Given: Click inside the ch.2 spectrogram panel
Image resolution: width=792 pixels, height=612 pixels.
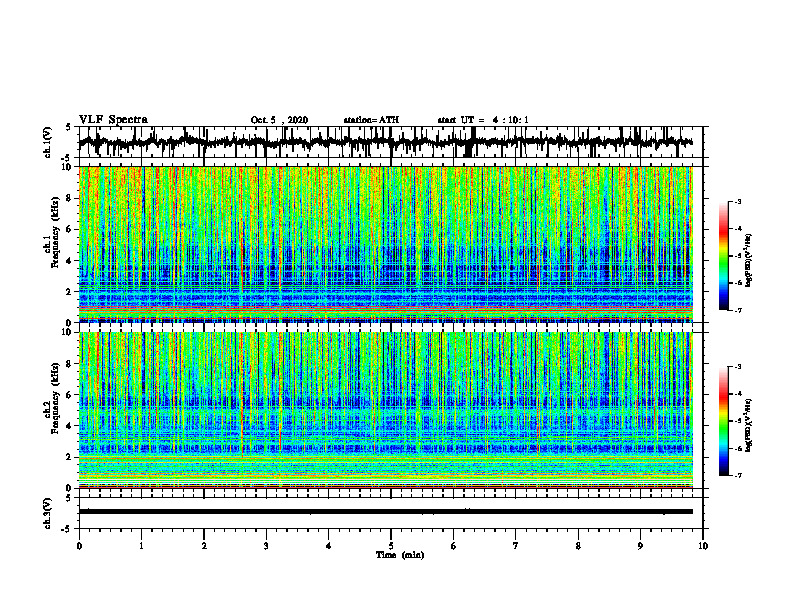Looking at the screenshot, I should (x=386, y=410).
